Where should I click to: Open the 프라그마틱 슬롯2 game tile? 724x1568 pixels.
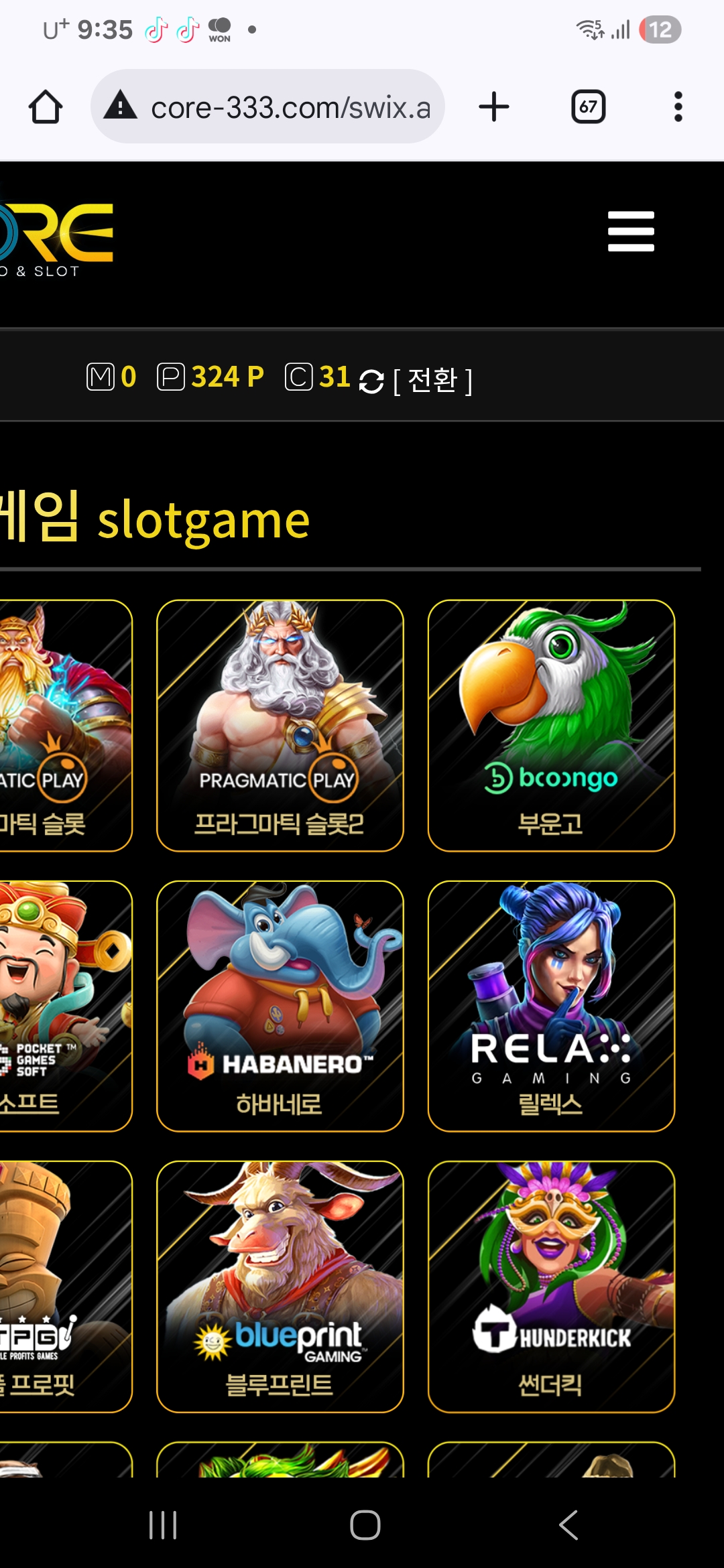[x=280, y=726]
